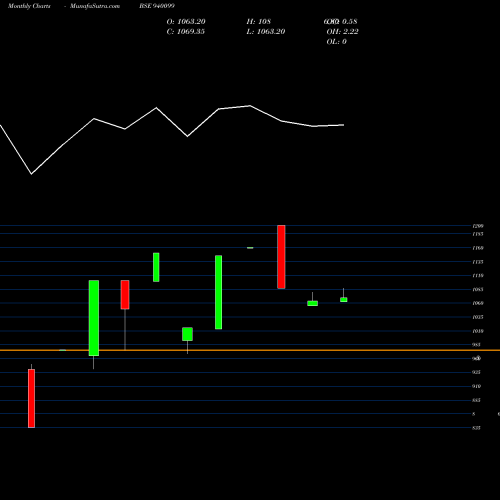Click the MunafaSutra.com label
The width and height of the screenshot is (500, 500).
(x=95, y=6)
